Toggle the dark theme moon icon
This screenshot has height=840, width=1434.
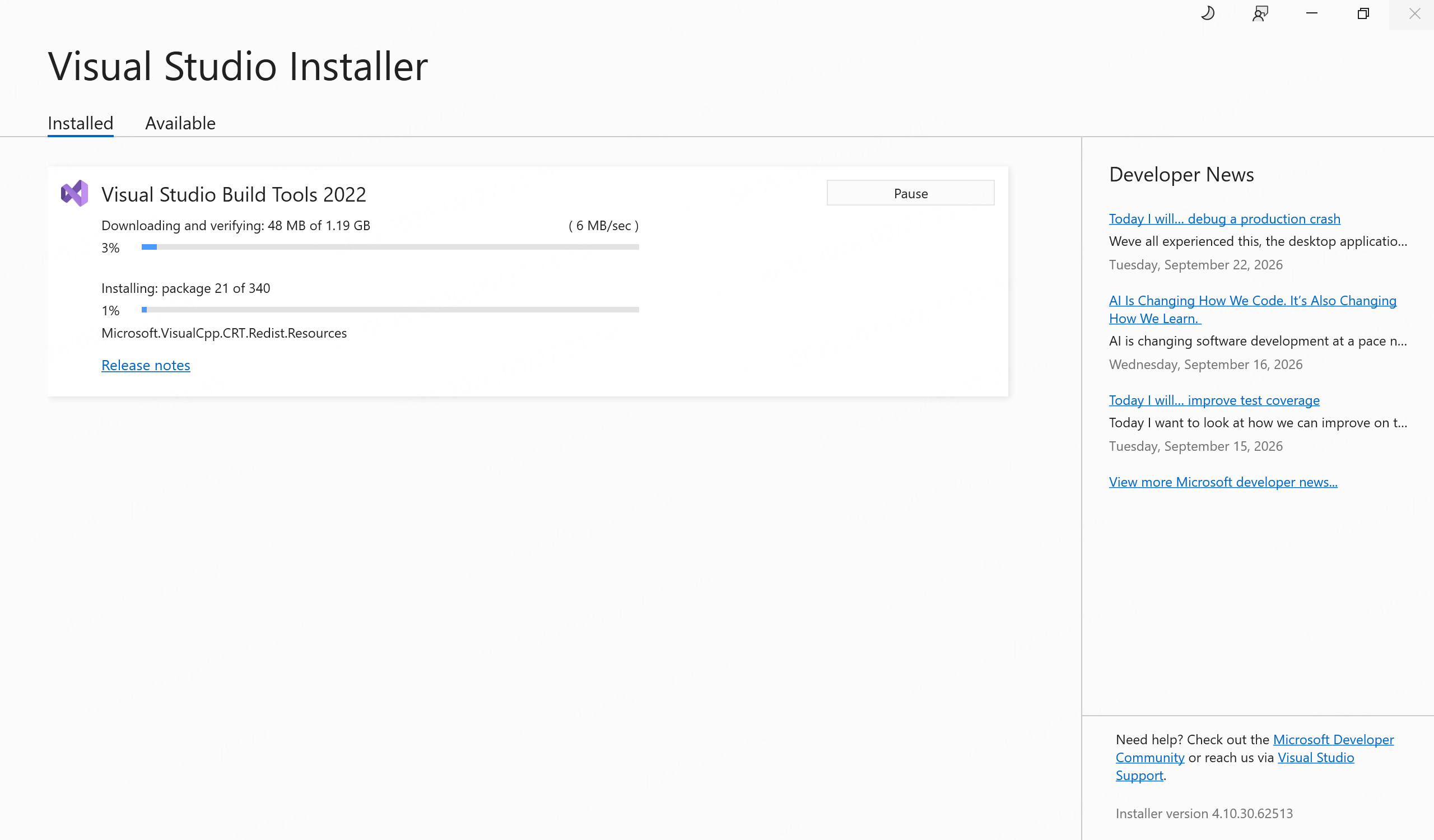(1208, 13)
